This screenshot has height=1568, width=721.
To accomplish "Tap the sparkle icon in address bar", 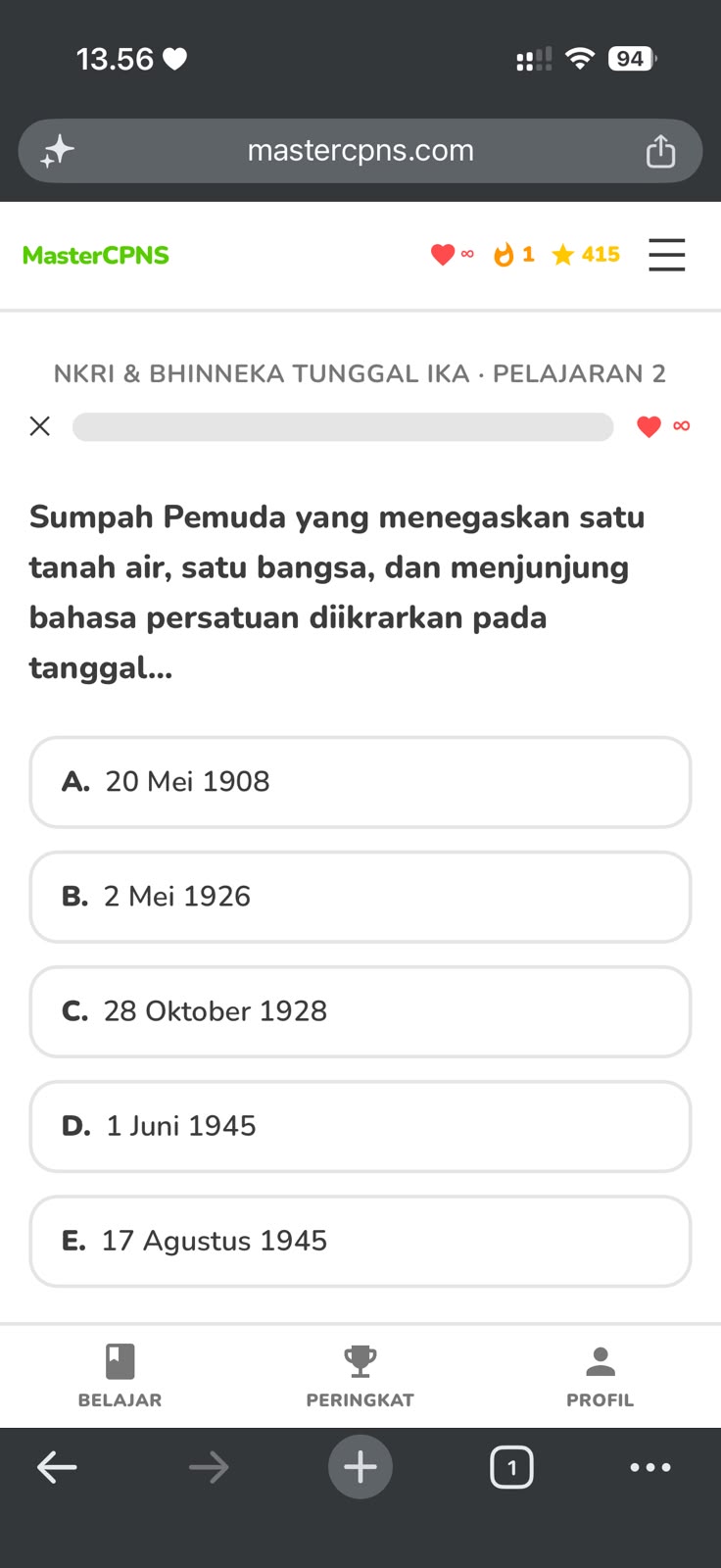I will pos(58,151).
